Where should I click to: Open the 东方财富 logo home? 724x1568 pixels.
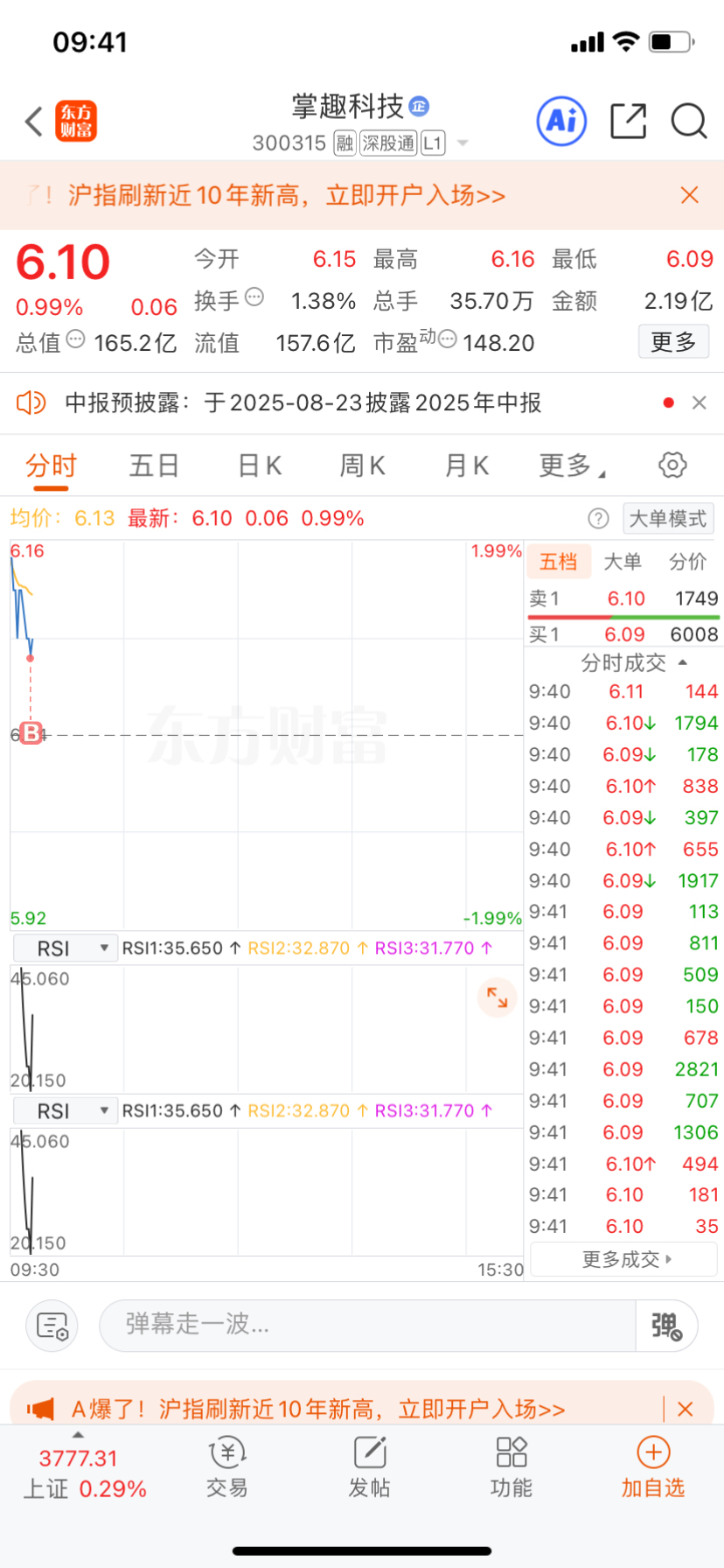coord(76,121)
